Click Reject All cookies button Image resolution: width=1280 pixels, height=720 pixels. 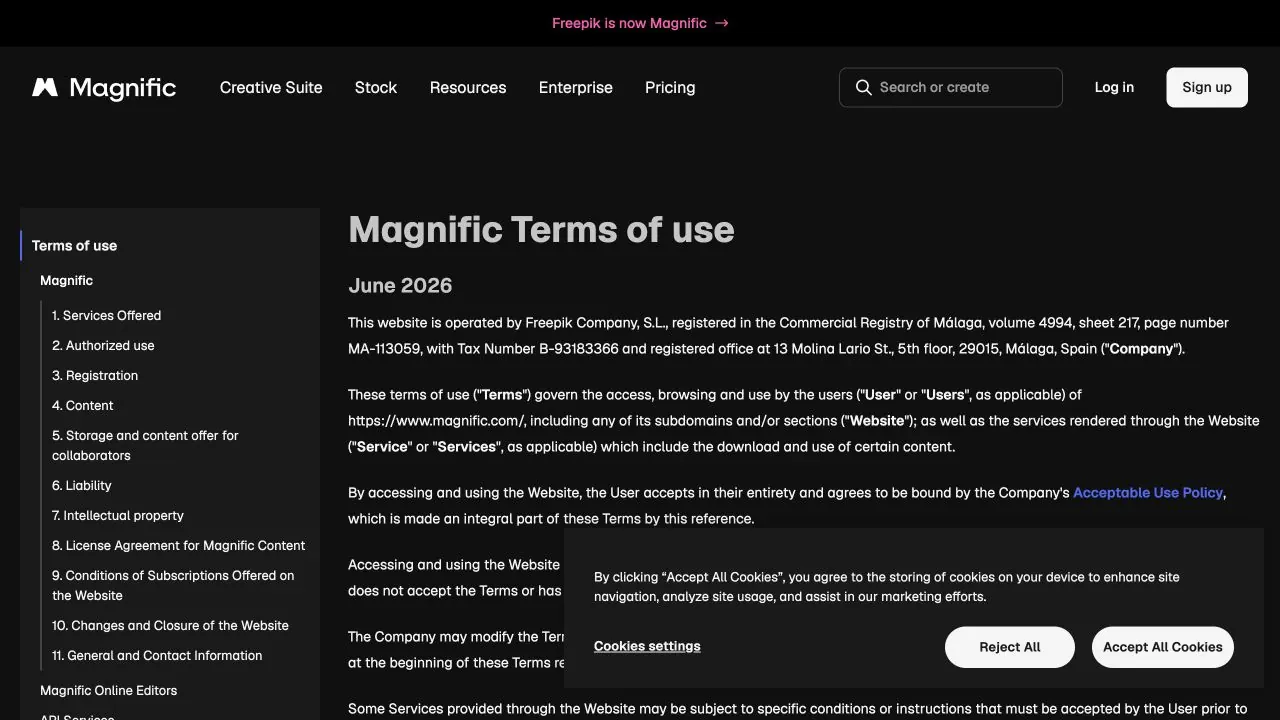(1010, 647)
